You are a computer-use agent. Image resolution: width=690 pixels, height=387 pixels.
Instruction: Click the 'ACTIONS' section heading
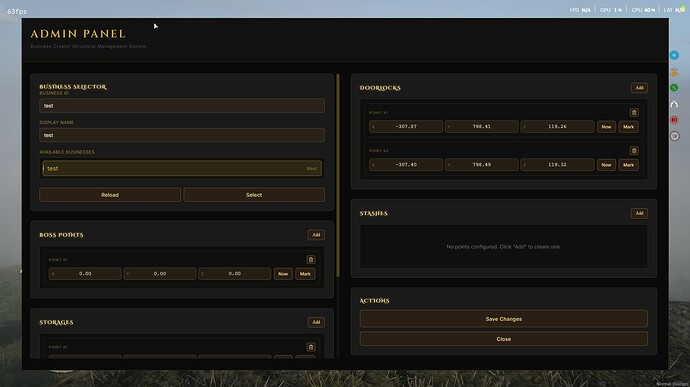(374, 301)
